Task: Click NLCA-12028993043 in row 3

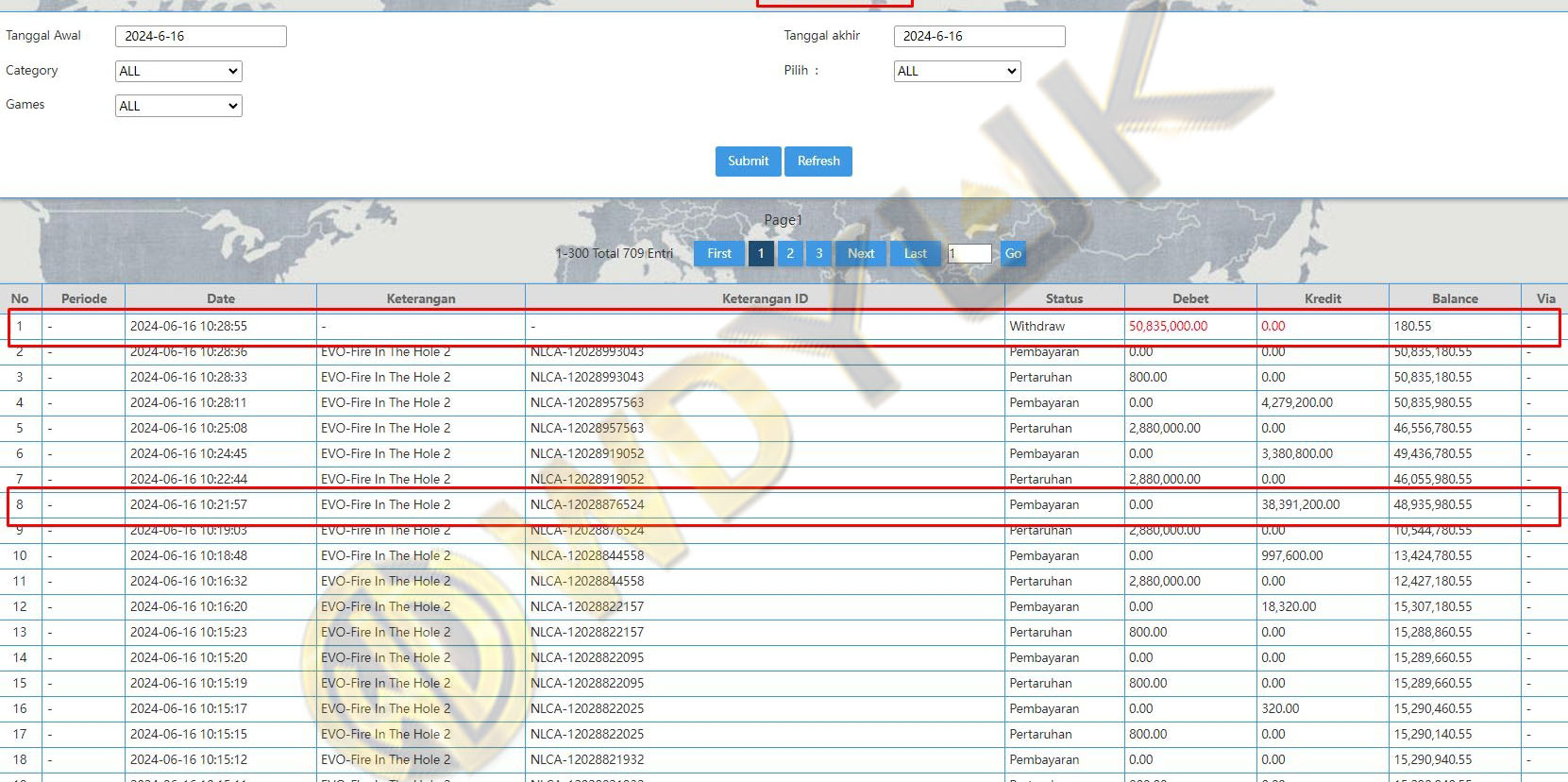Action: click(587, 377)
